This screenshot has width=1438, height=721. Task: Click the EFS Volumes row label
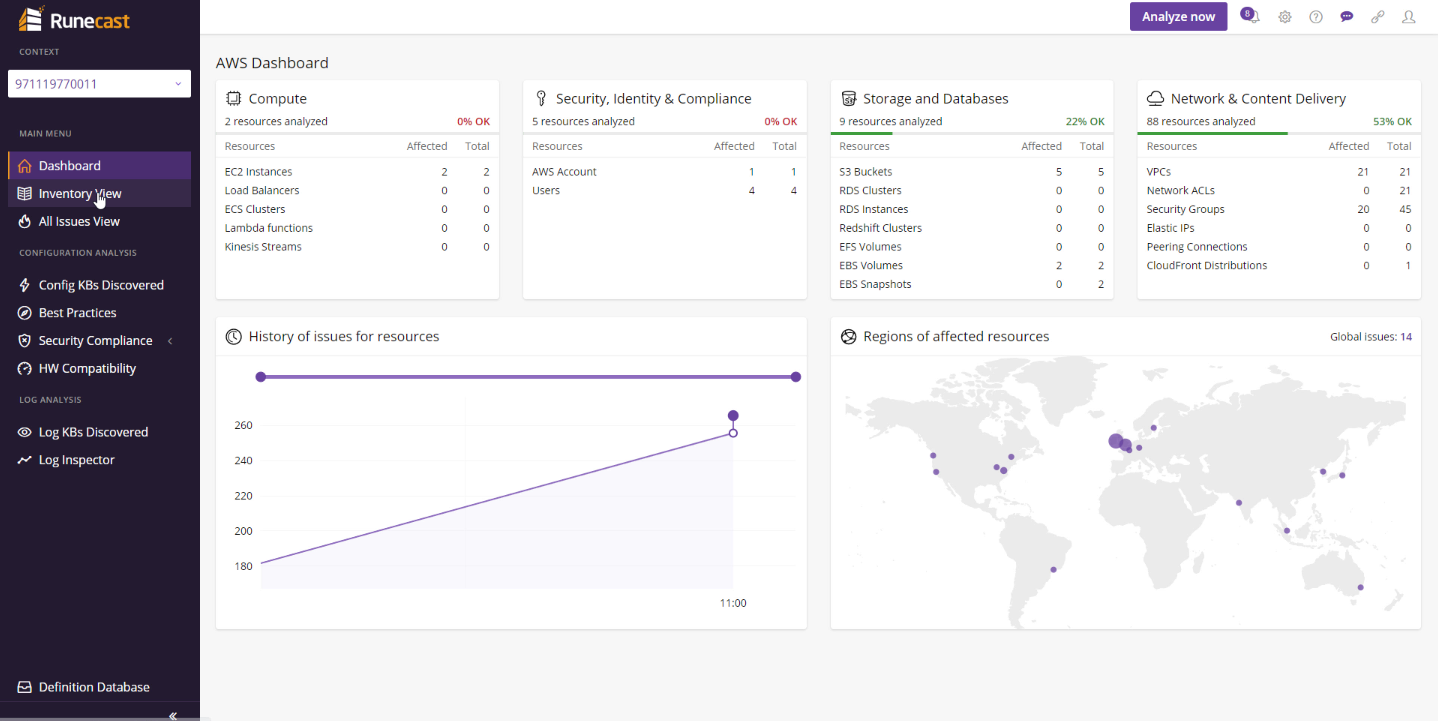[871, 247]
